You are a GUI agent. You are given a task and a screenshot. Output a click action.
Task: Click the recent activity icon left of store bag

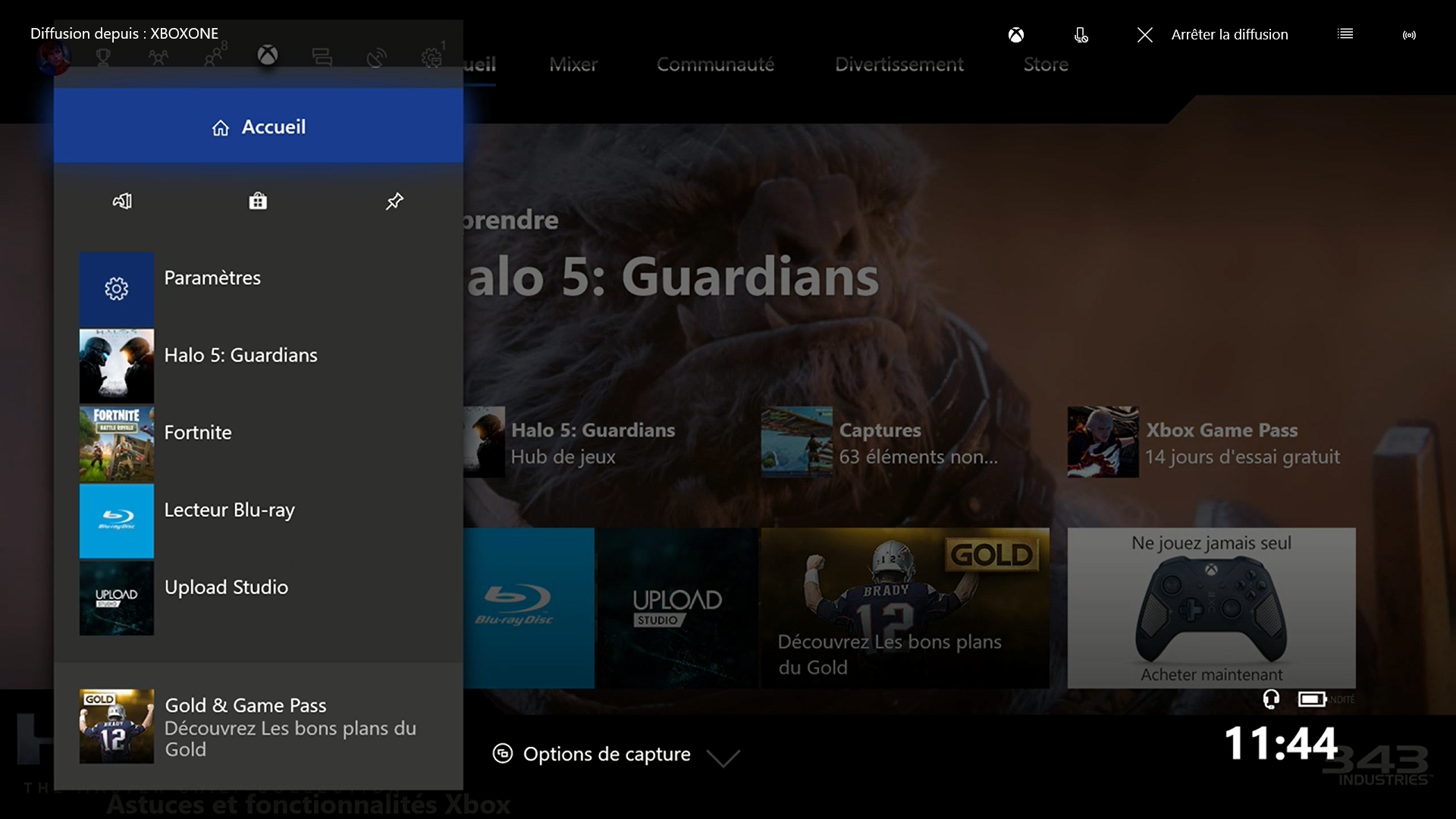pyautogui.click(x=122, y=201)
